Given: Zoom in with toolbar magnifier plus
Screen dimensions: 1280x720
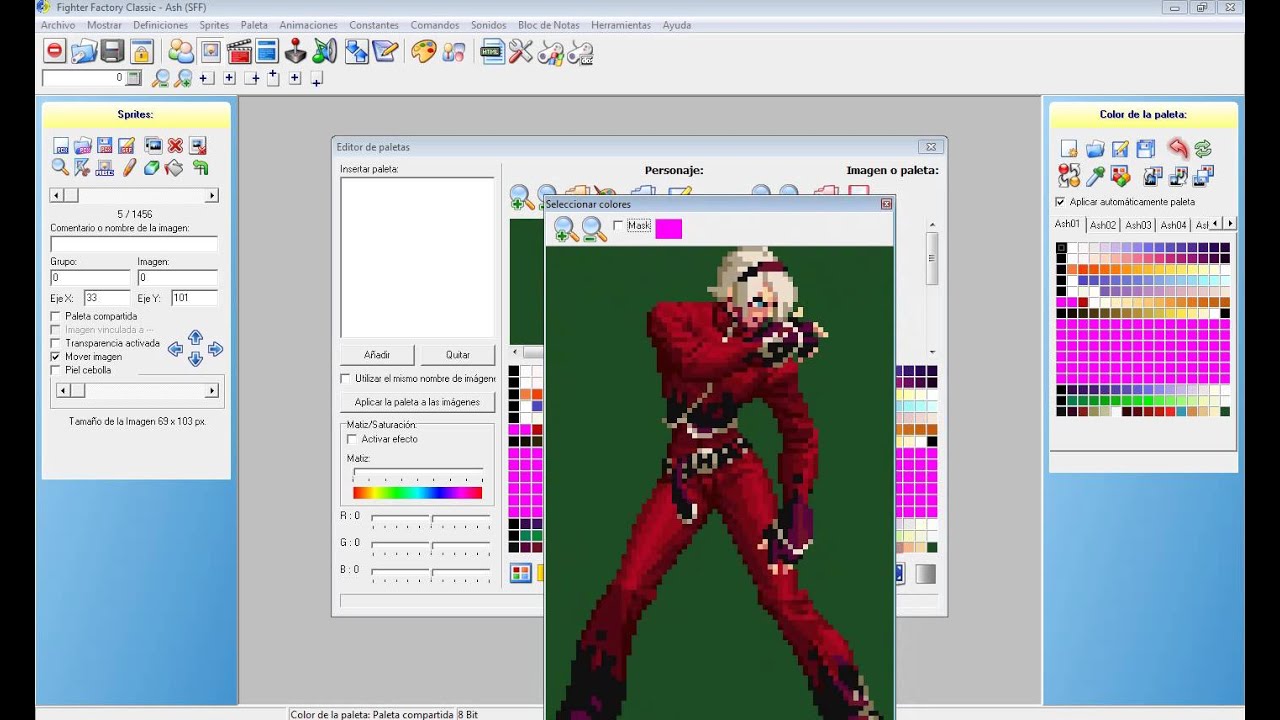Looking at the screenshot, I should (x=183, y=78).
